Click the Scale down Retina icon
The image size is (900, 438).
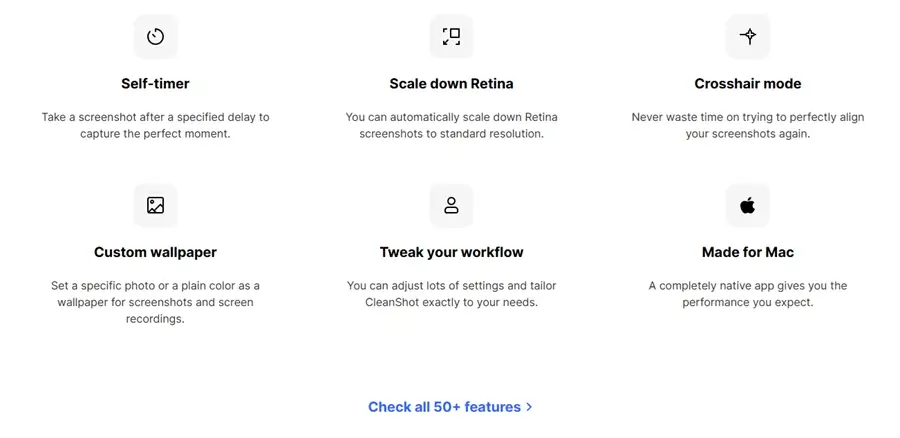click(x=451, y=37)
